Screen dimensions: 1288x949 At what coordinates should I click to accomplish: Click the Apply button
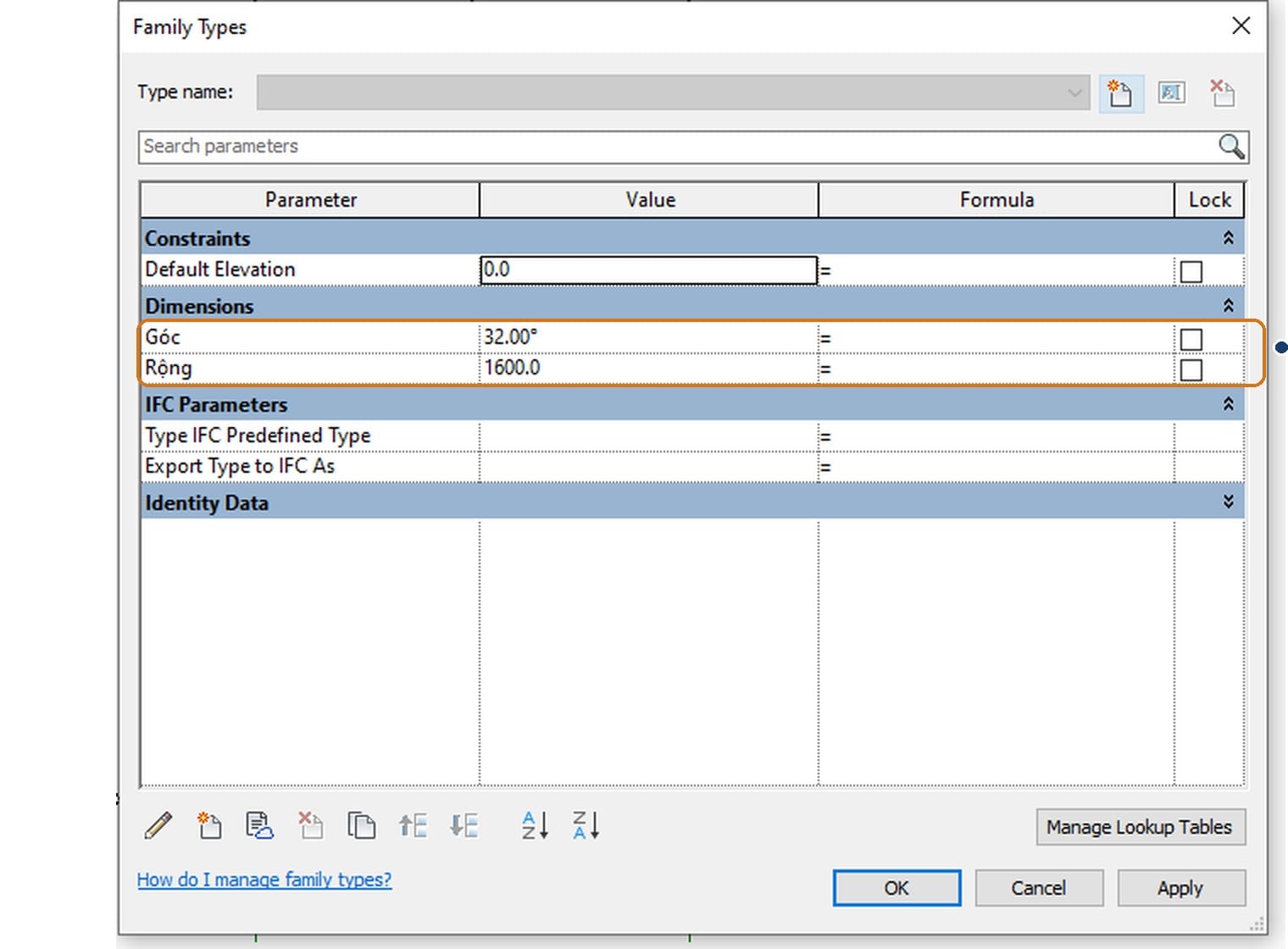[x=1181, y=888]
